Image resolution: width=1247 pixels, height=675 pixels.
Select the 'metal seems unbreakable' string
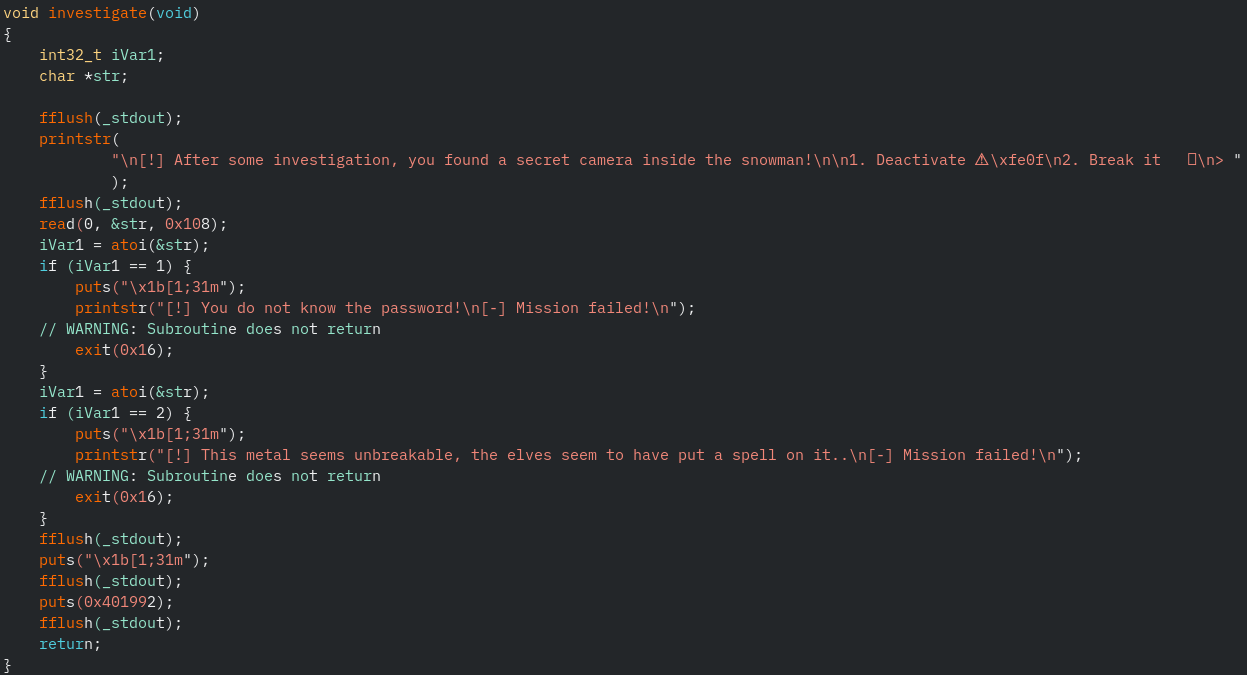click(640, 455)
